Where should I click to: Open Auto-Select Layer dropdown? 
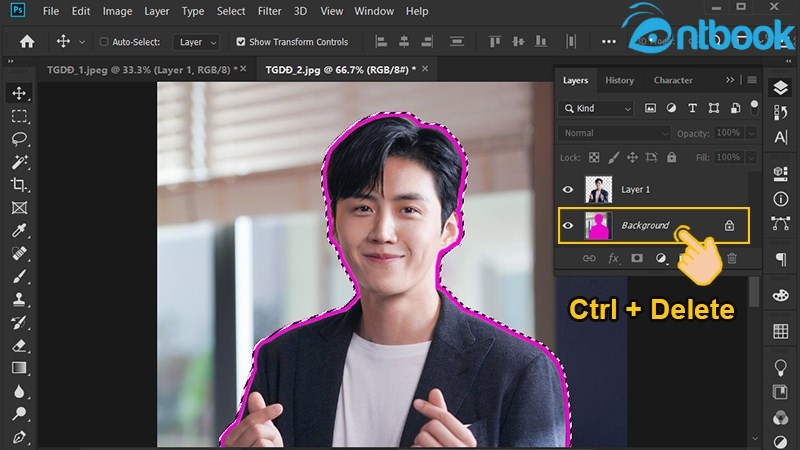click(196, 42)
